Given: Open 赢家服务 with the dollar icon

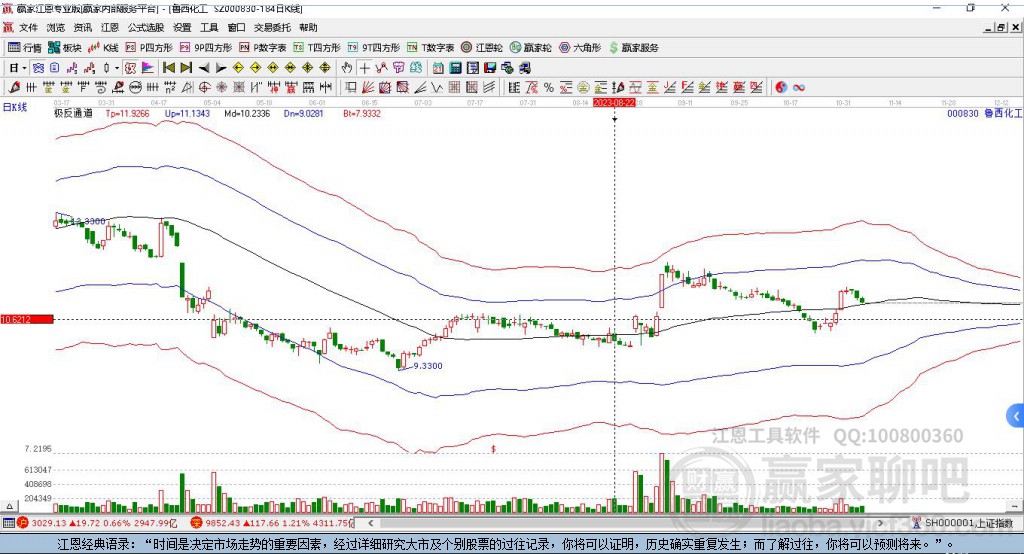Looking at the screenshot, I should click(633, 48).
